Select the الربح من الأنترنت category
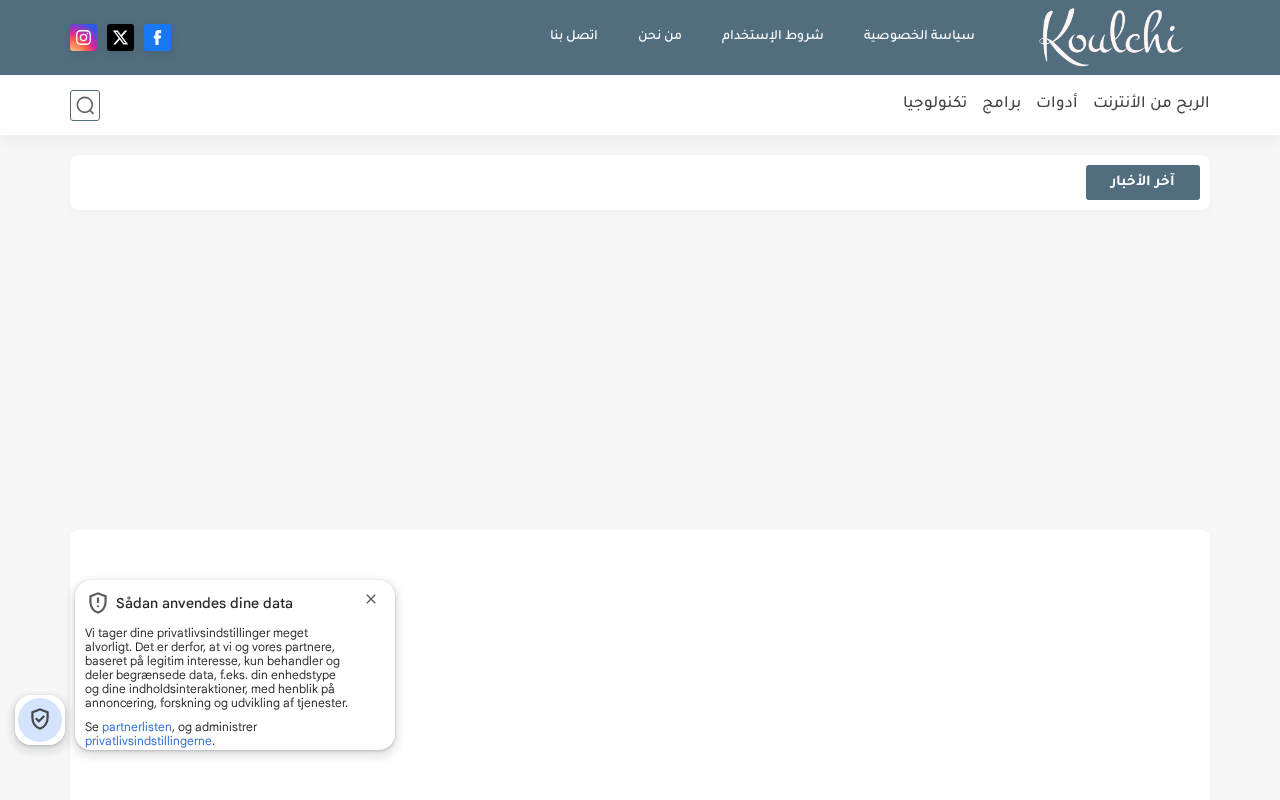 coord(1151,103)
